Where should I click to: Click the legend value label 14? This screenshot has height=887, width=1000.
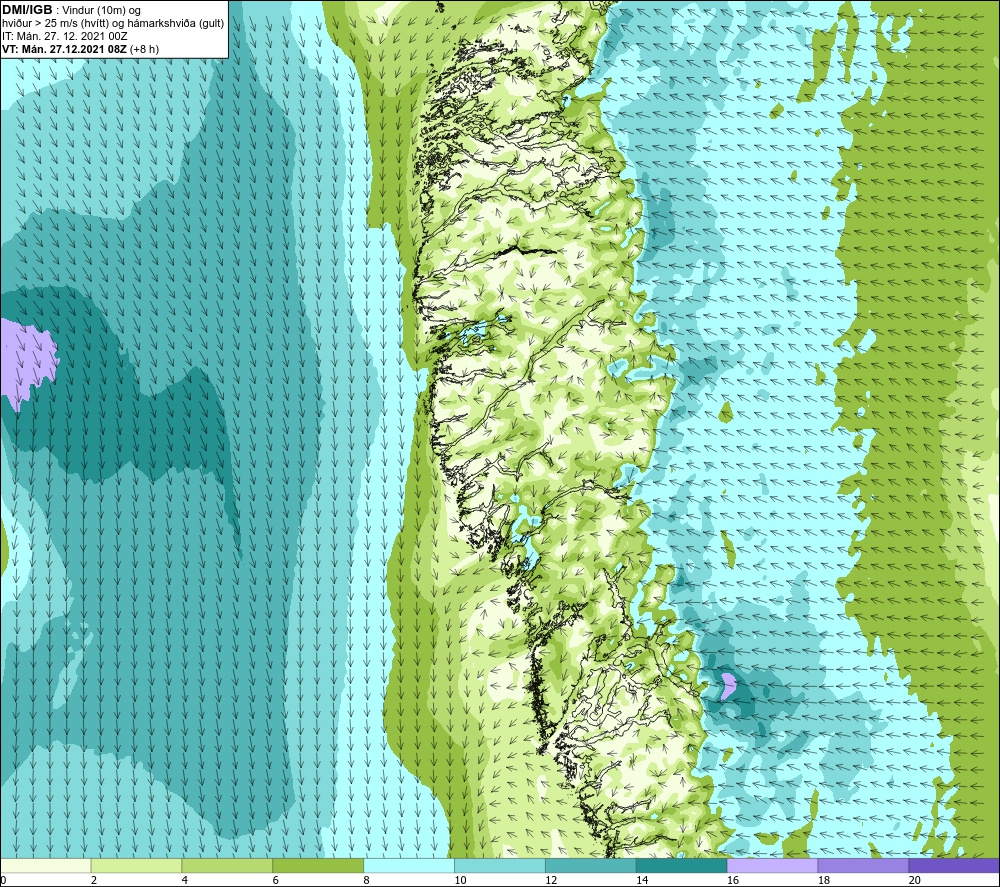tap(642, 880)
